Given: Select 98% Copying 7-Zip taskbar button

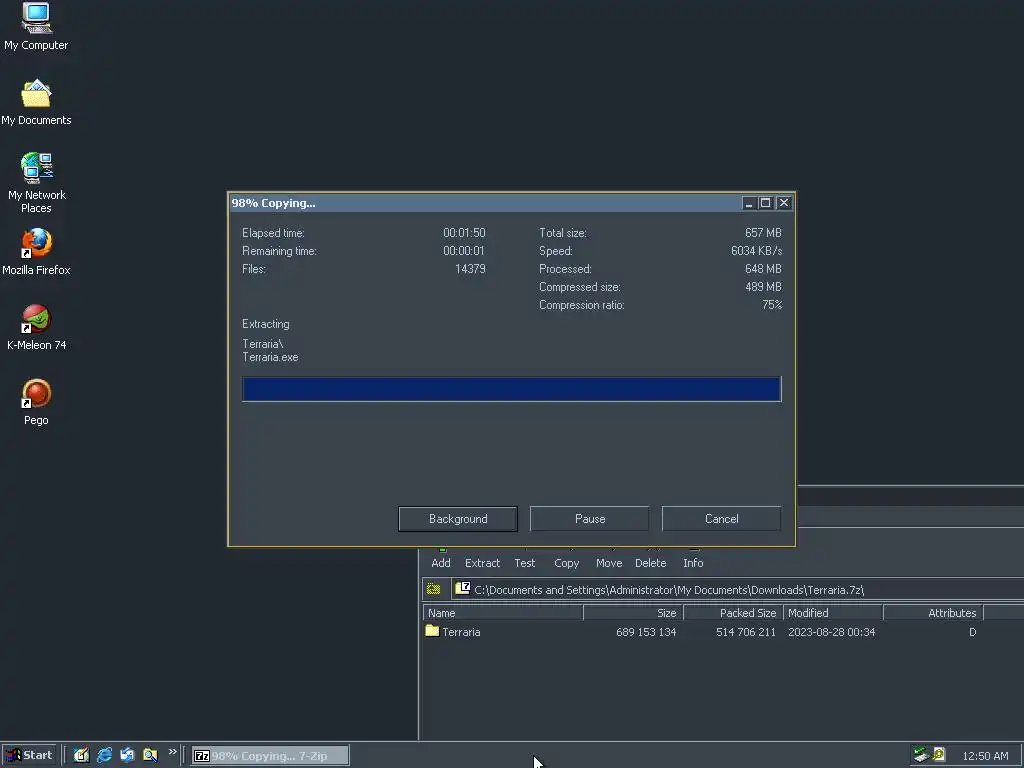Looking at the screenshot, I should point(270,756).
